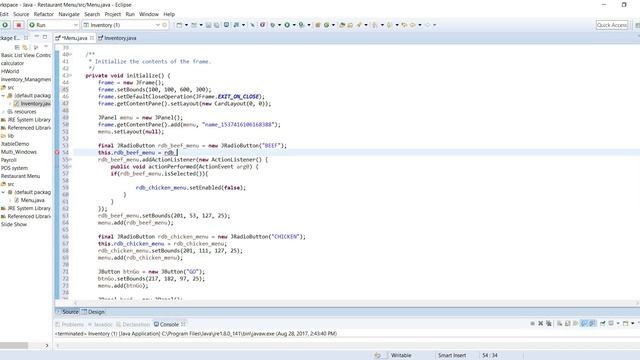Switch to the Inventory.java editor tab
The width and height of the screenshot is (640, 360).
[118, 38]
